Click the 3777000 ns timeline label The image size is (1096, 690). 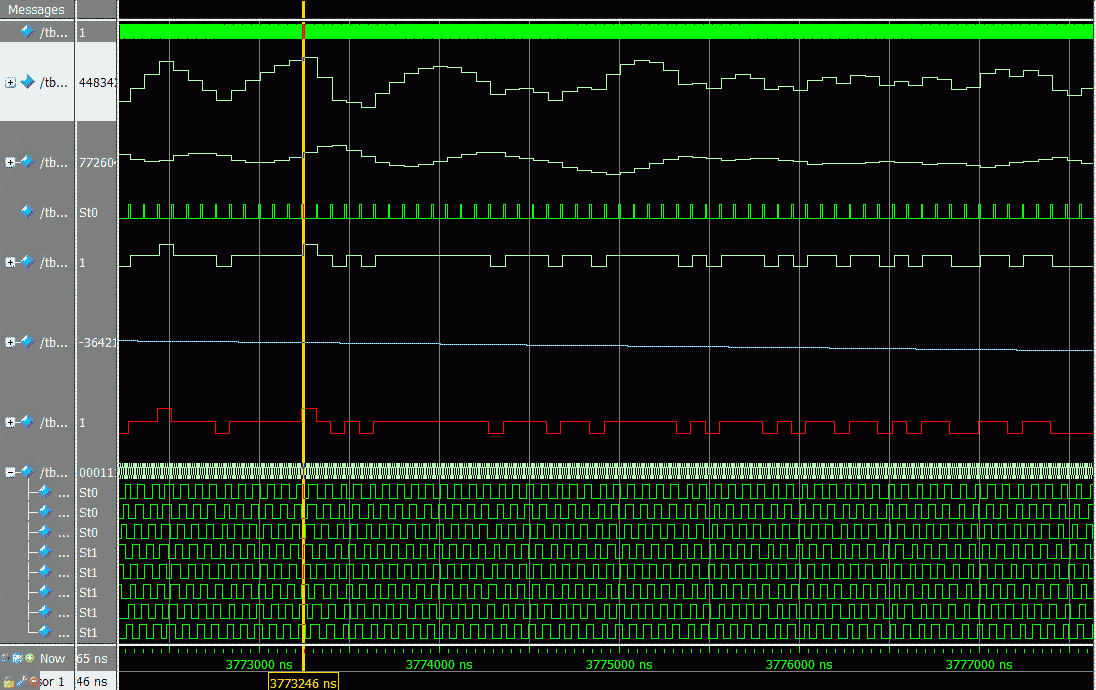[979, 664]
